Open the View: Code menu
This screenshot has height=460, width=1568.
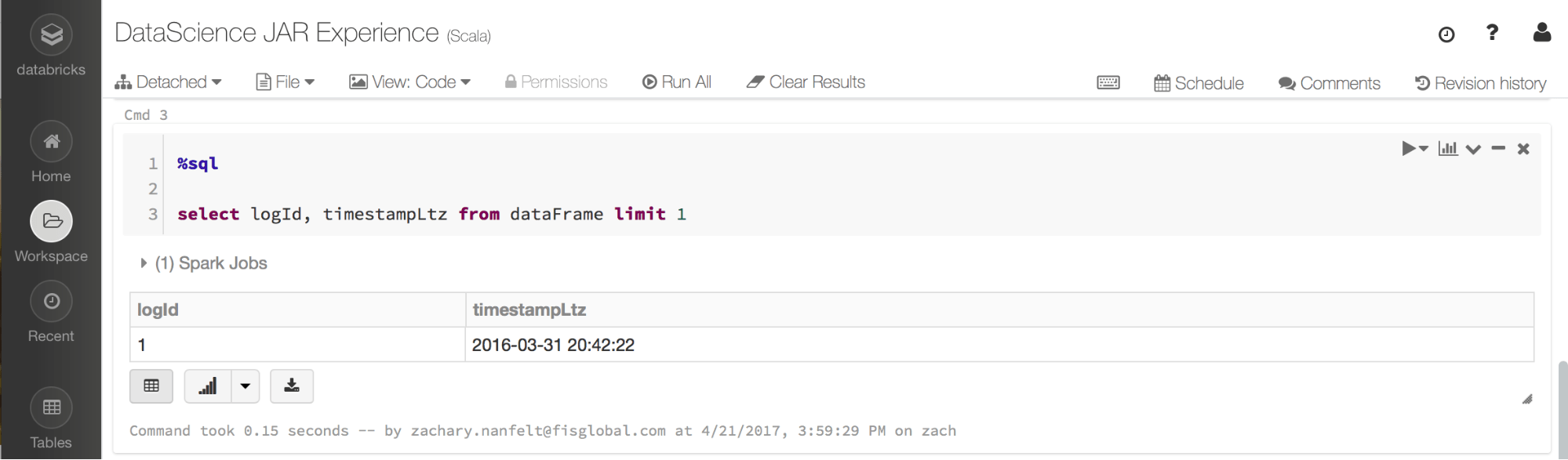pos(409,82)
